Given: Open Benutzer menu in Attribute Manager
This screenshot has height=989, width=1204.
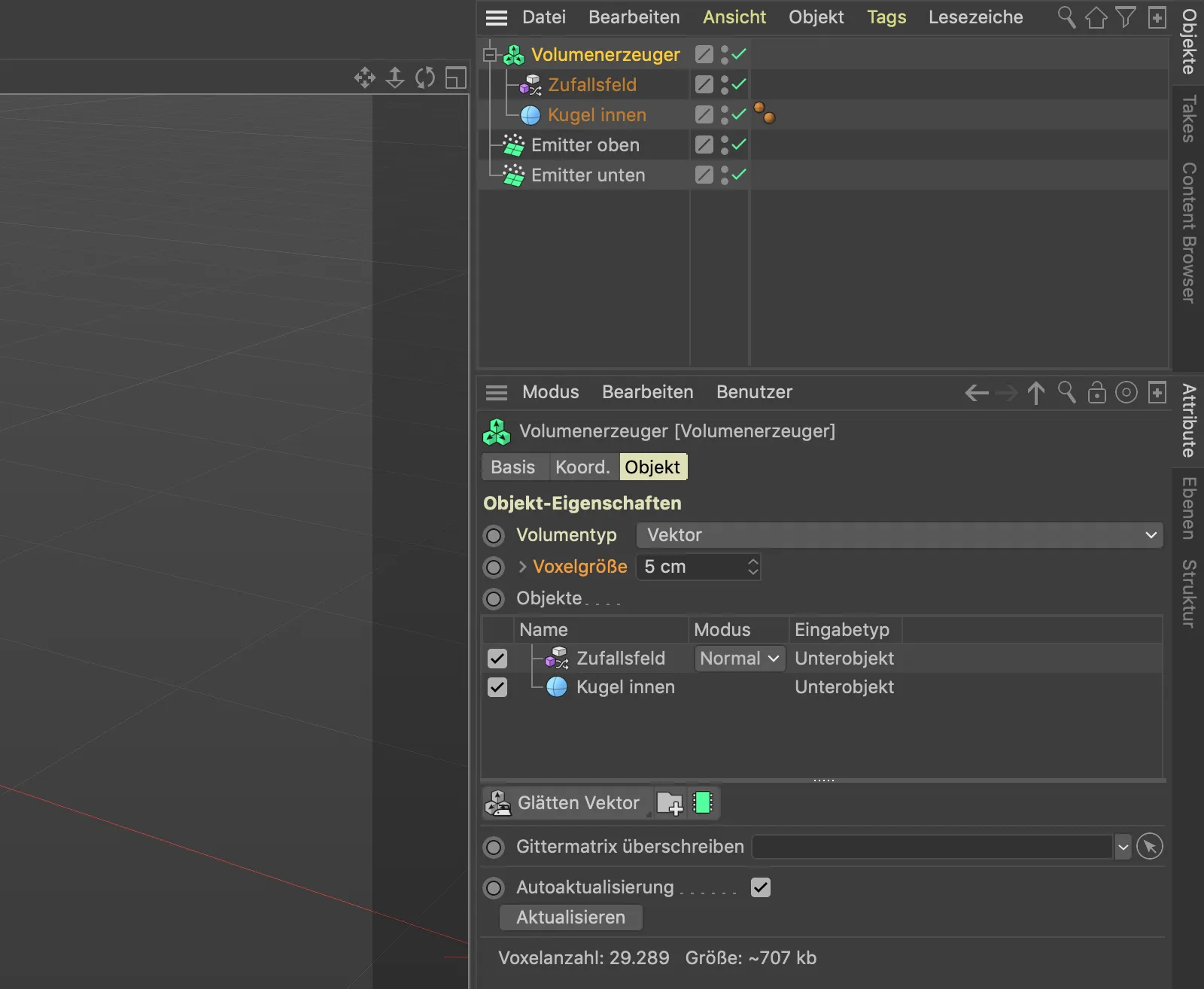Looking at the screenshot, I should tap(754, 392).
